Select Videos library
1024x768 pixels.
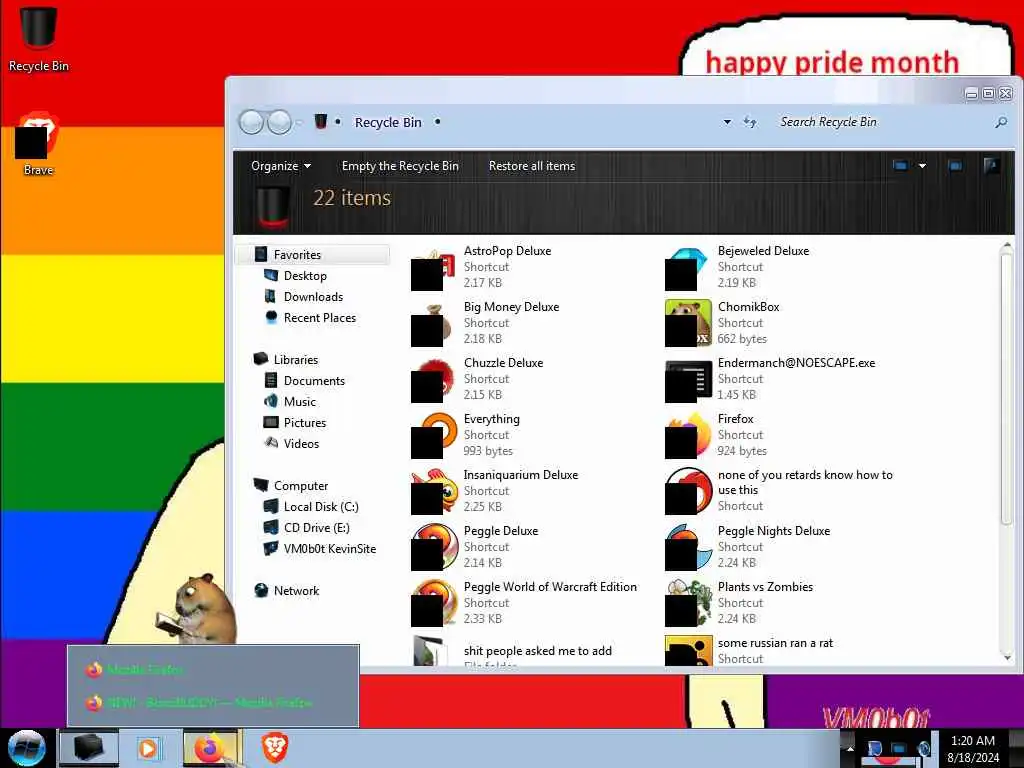pos(302,443)
